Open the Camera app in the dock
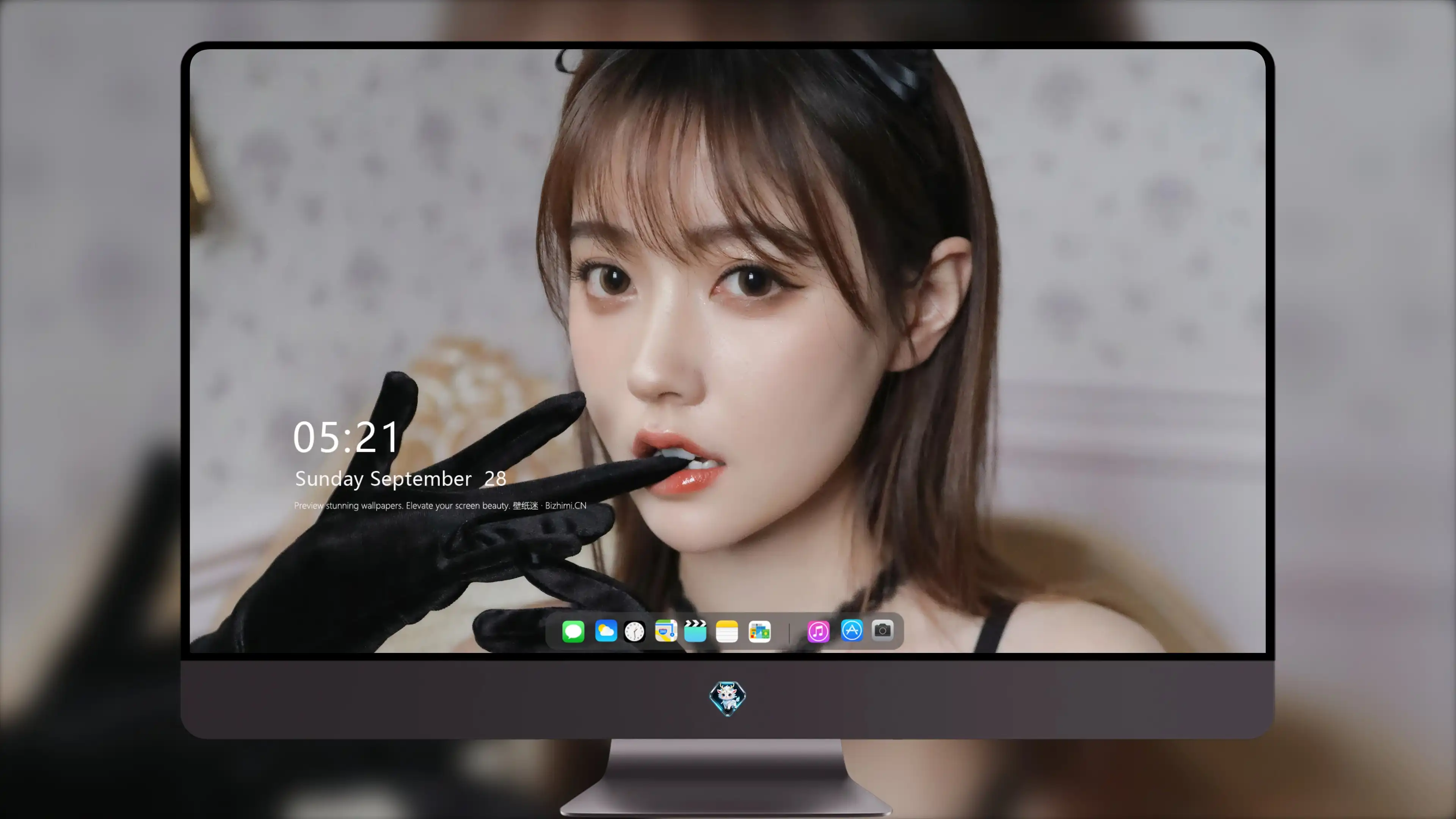1456x819 pixels. pos(882,630)
